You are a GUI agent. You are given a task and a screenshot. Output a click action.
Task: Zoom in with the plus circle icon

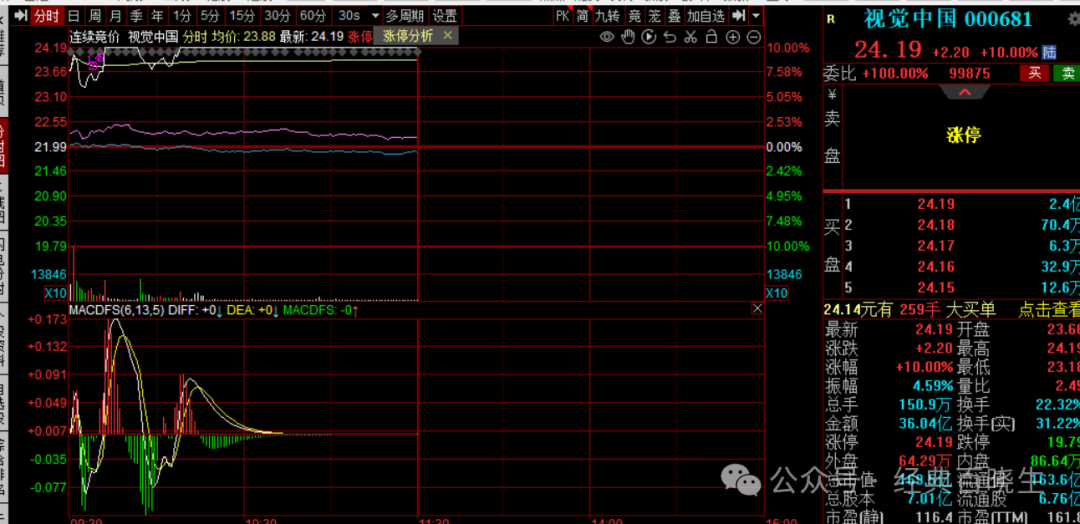point(732,37)
